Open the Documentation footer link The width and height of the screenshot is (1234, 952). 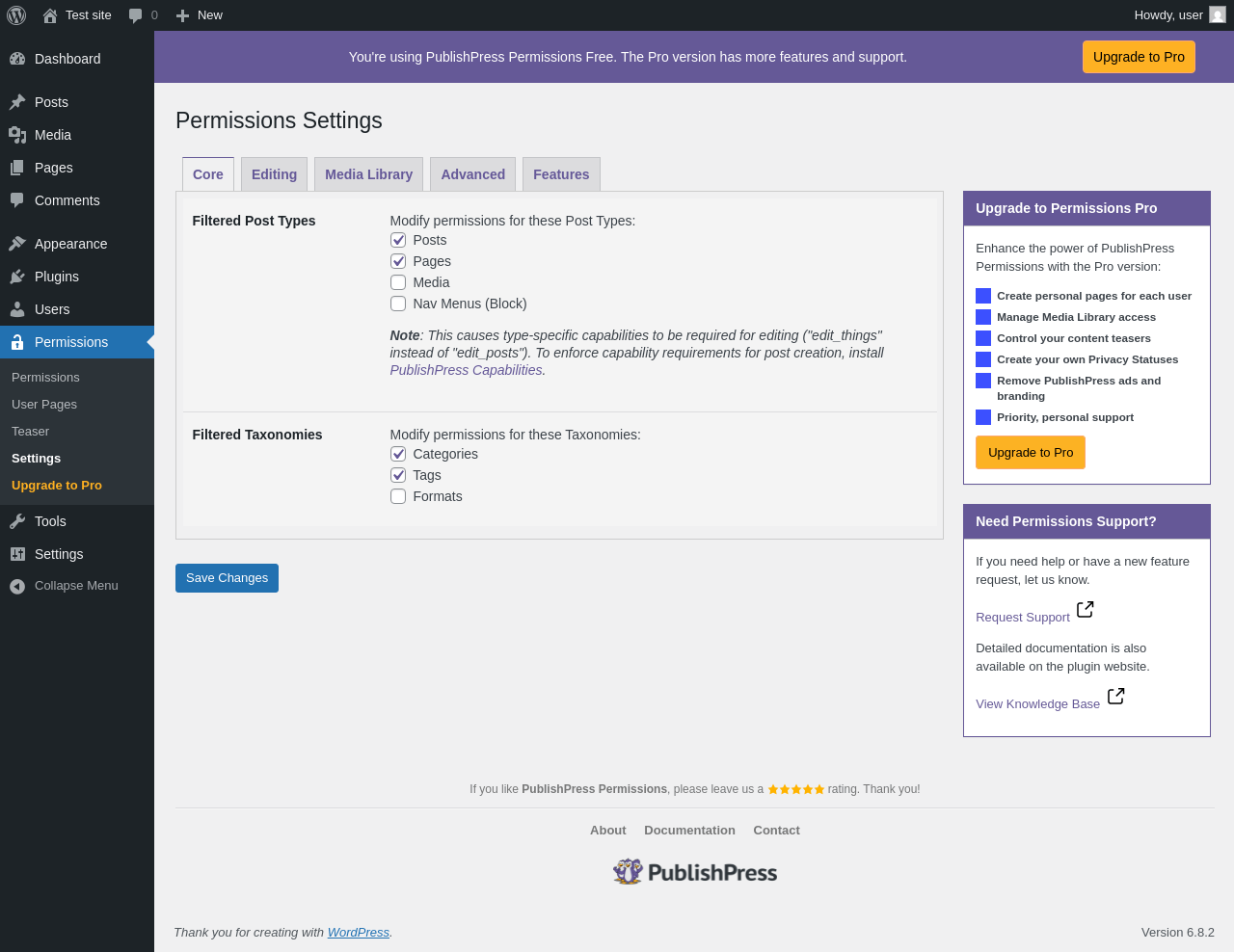click(689, 831)
